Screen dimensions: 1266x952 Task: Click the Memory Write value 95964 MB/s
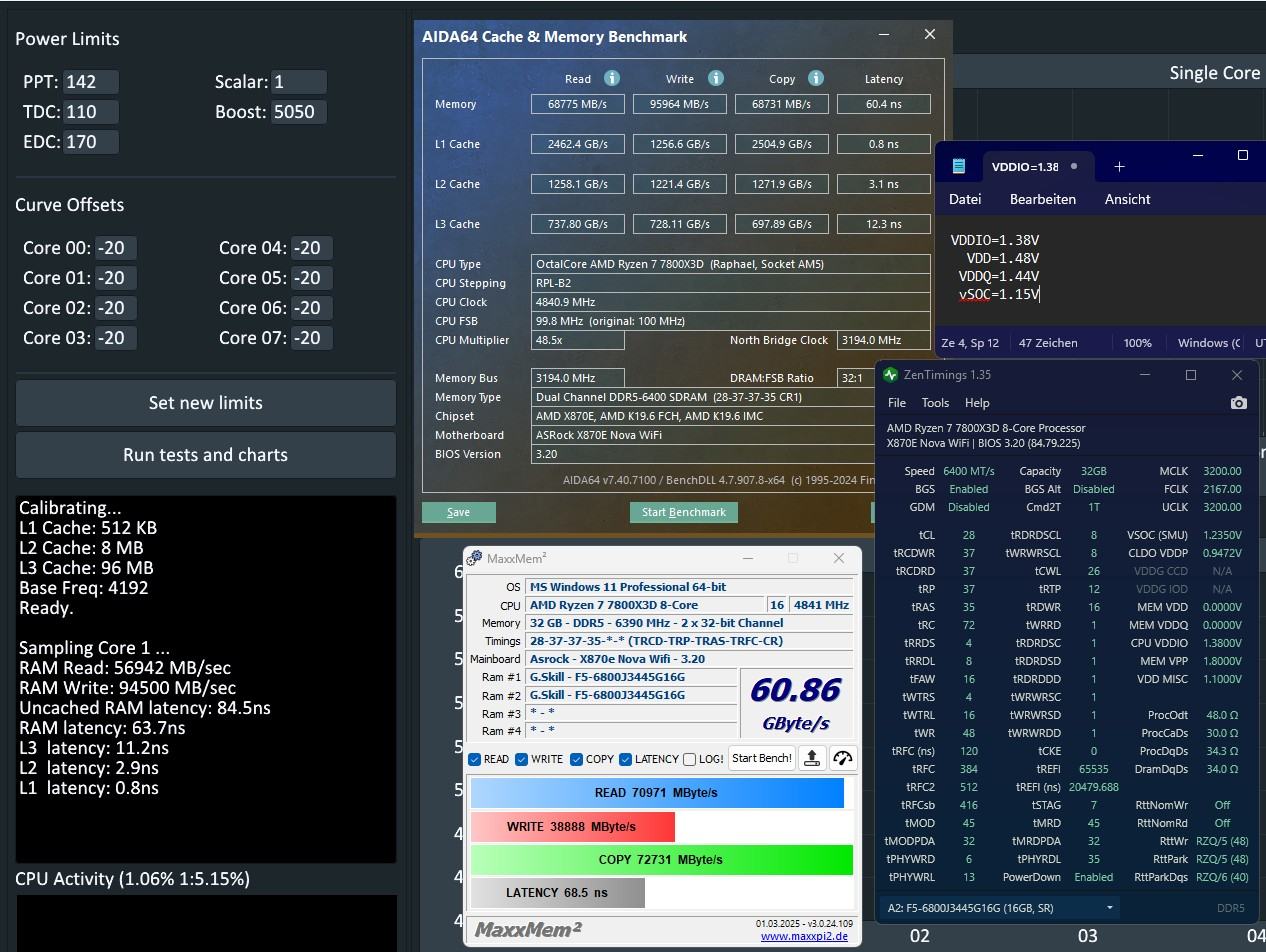coord(680,104)
